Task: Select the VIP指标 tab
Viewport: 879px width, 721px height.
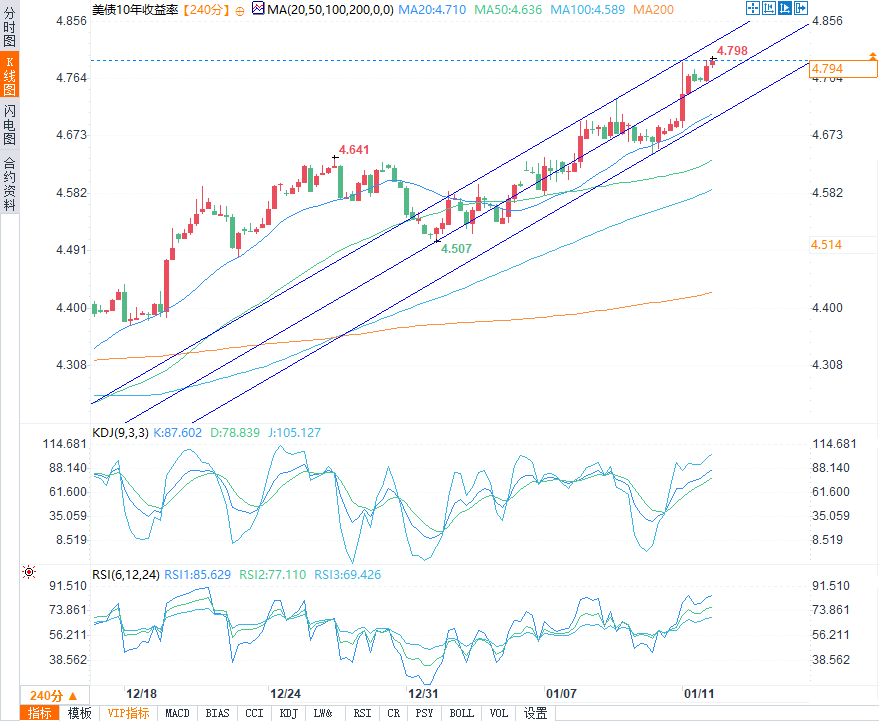Action: click(128, 713)
